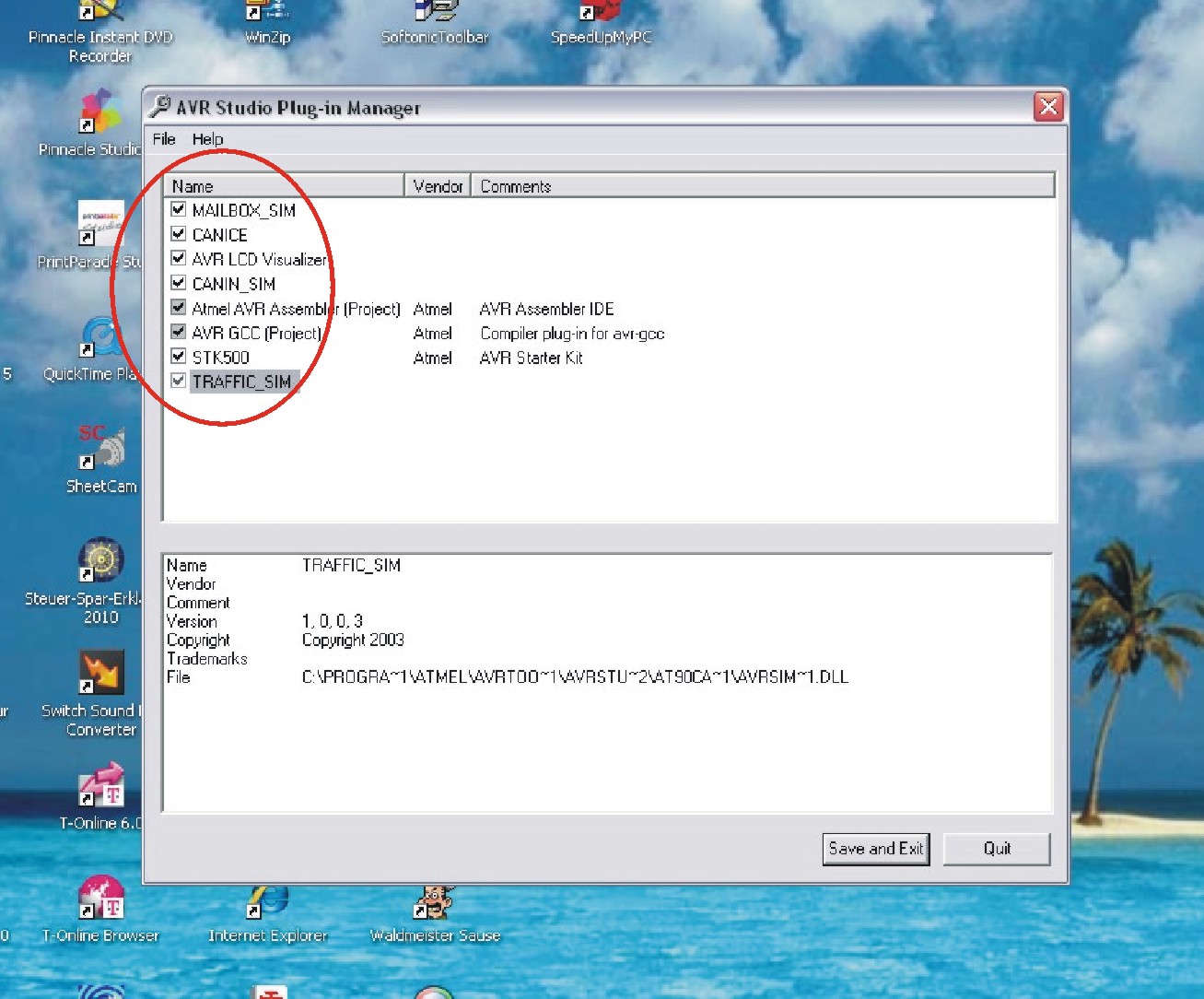The image size is (1204, 999).
Task: Click the Comments column header
Action: 764,186
